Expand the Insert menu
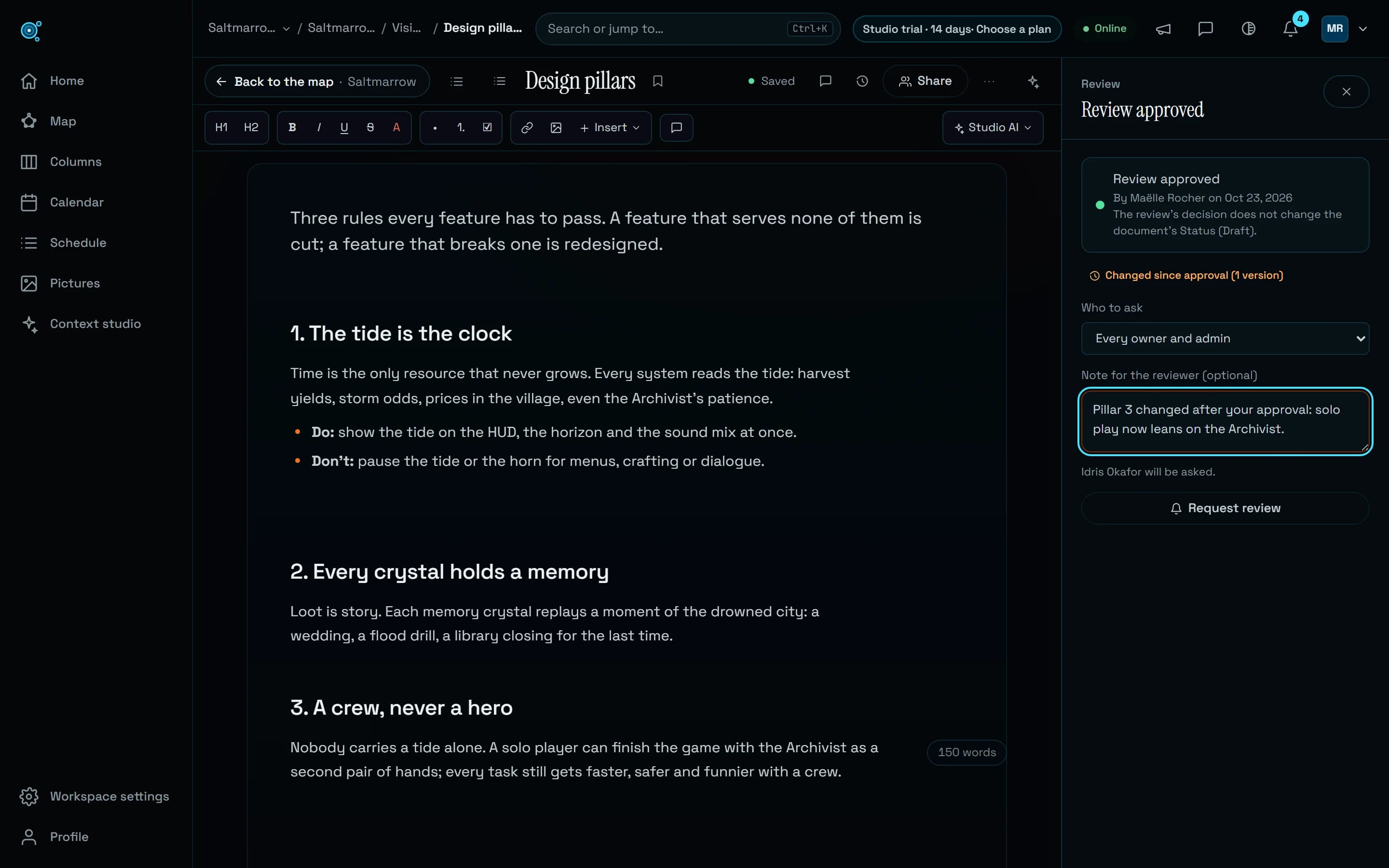The height and width of the screenshot is (868, 1389). (x=610, y=127)
